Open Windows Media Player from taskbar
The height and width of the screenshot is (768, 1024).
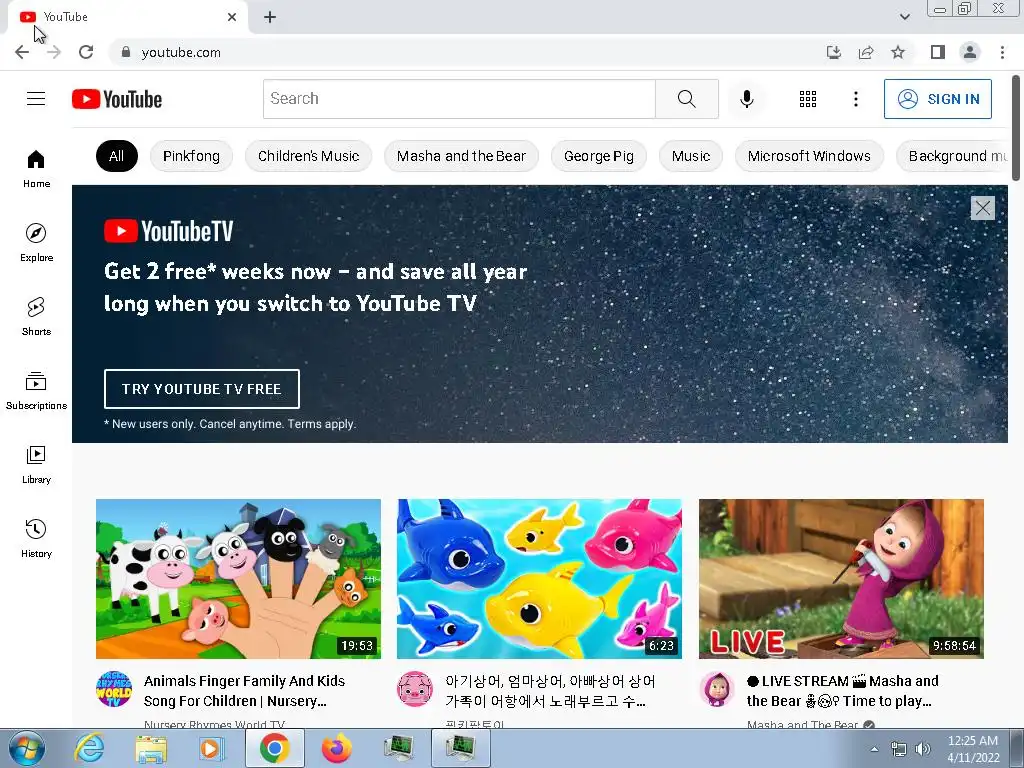pos(212,748)
